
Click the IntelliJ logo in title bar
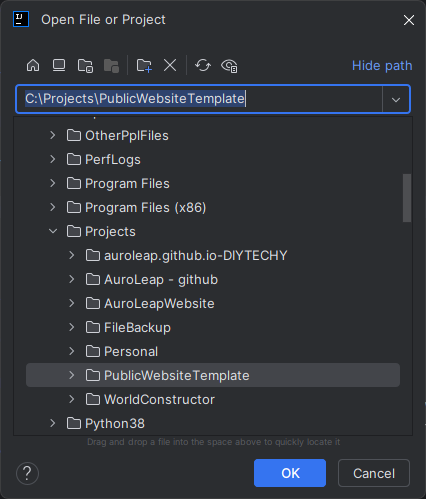click(21, 19)
